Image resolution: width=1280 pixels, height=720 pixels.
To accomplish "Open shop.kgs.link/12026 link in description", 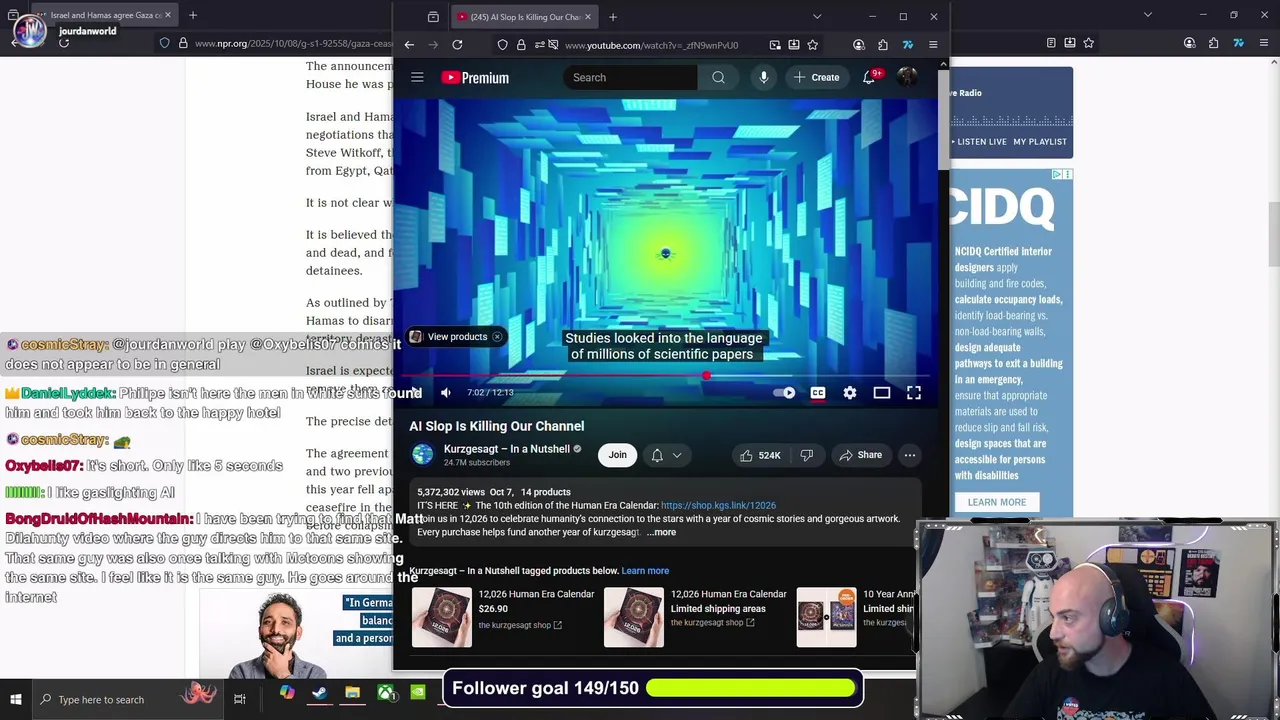I will click(718, 506).
